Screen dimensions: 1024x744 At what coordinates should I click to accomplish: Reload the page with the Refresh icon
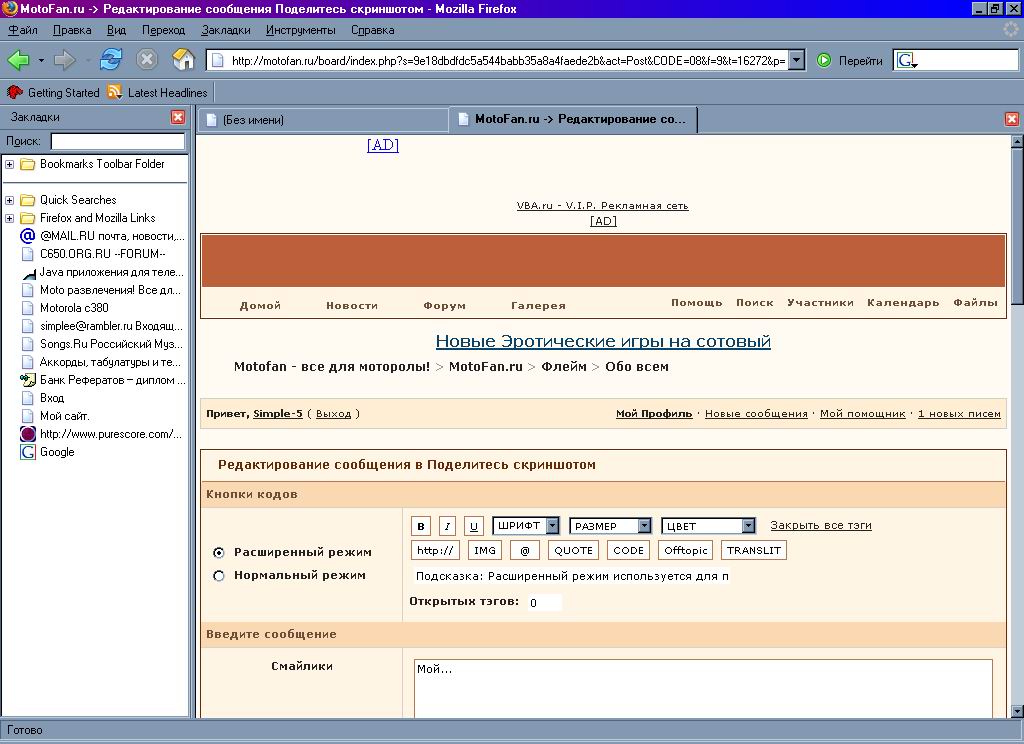pyautogui.click(x=111, y=59)
